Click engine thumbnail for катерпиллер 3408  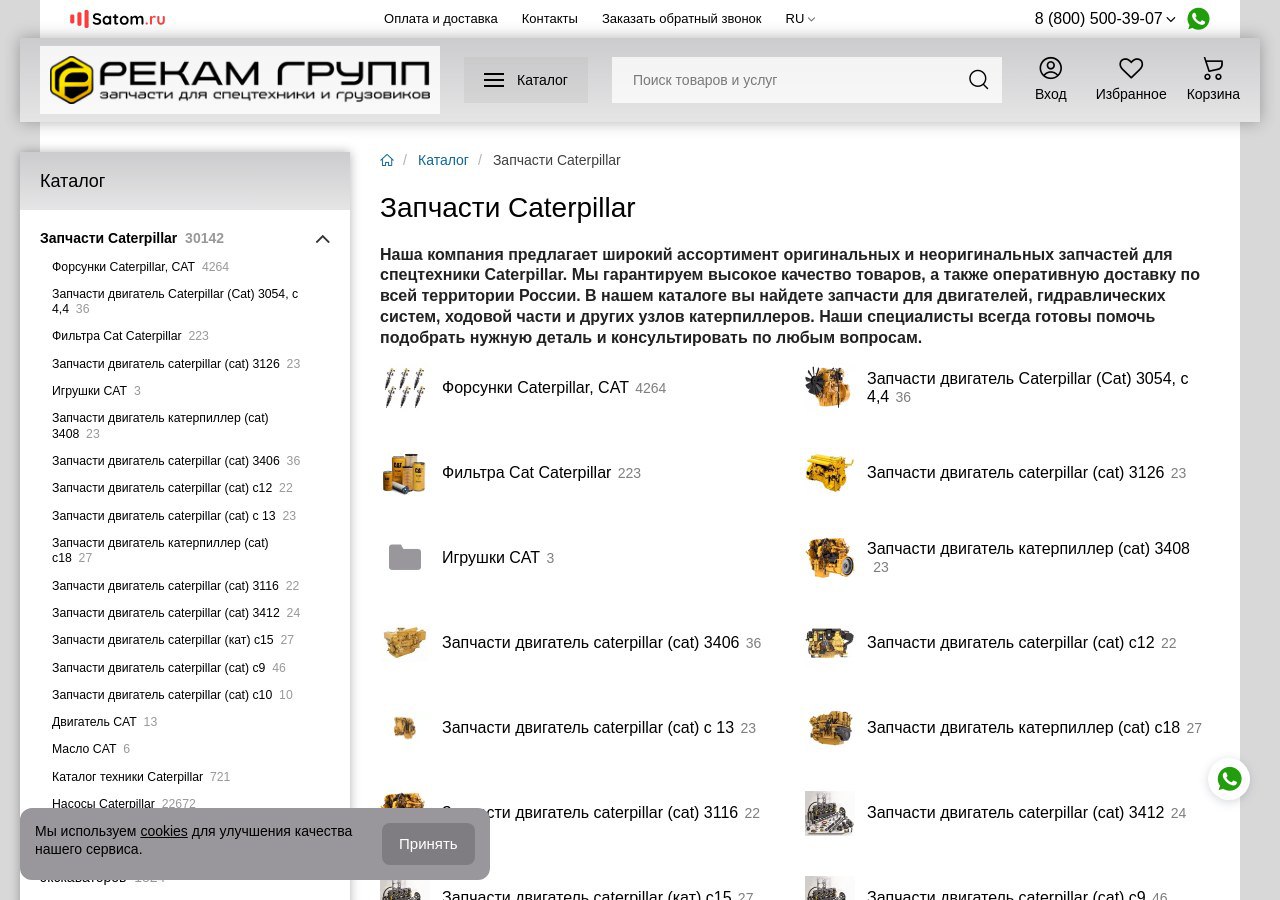click(829, 558)
